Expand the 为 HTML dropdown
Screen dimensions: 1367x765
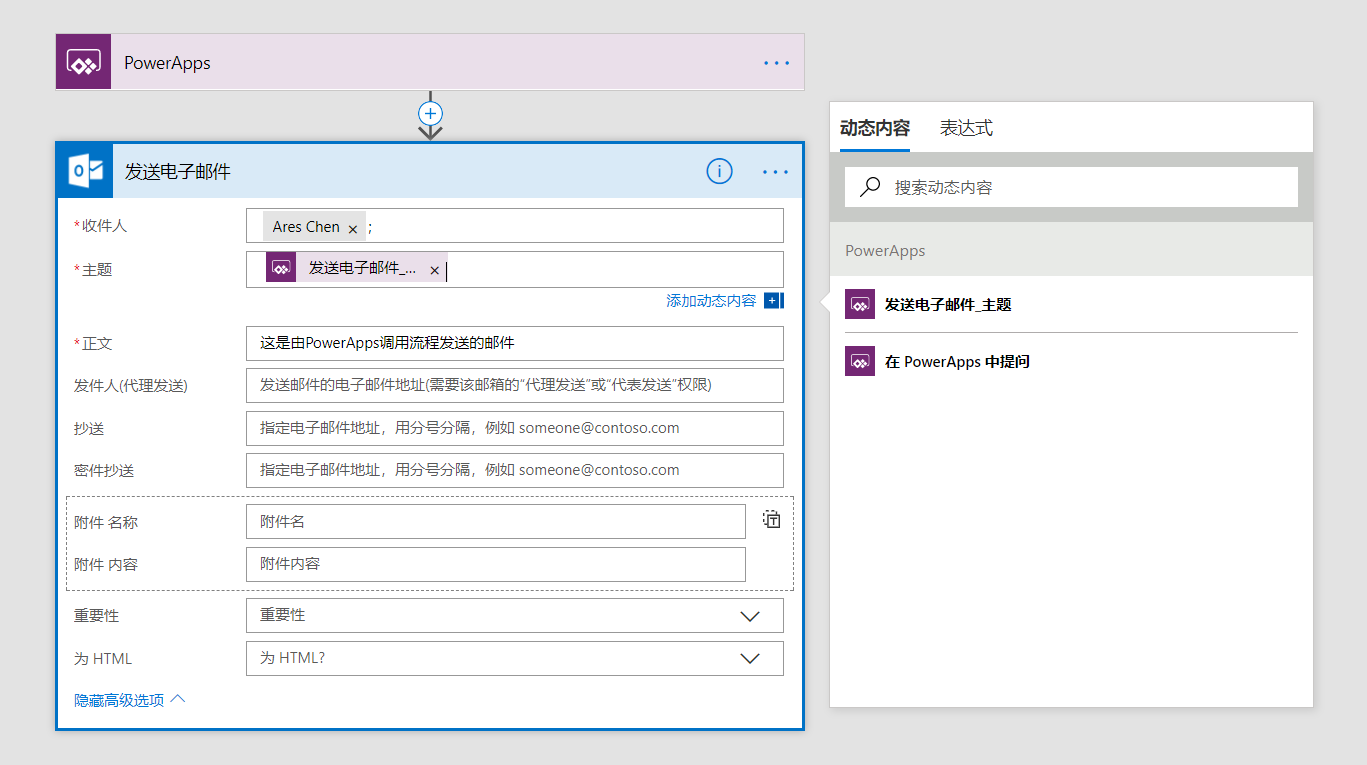point(750,659)
